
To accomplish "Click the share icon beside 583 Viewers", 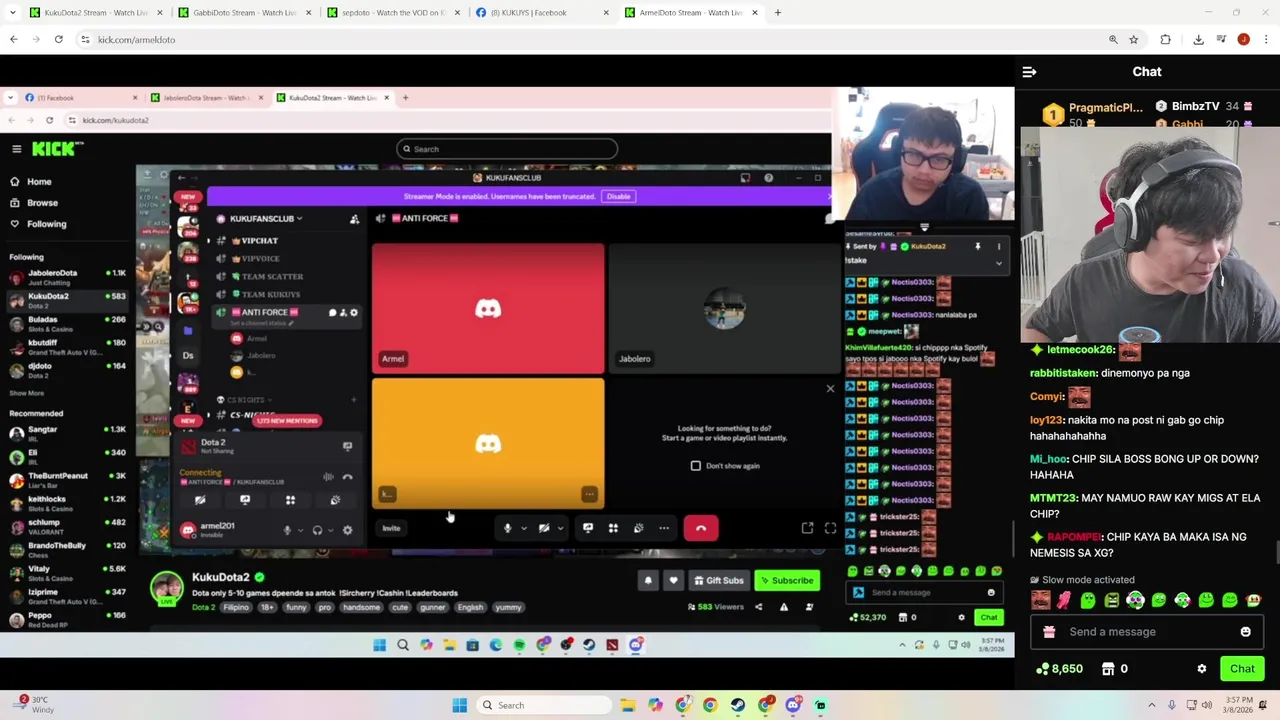I will [x=758, y=607].
